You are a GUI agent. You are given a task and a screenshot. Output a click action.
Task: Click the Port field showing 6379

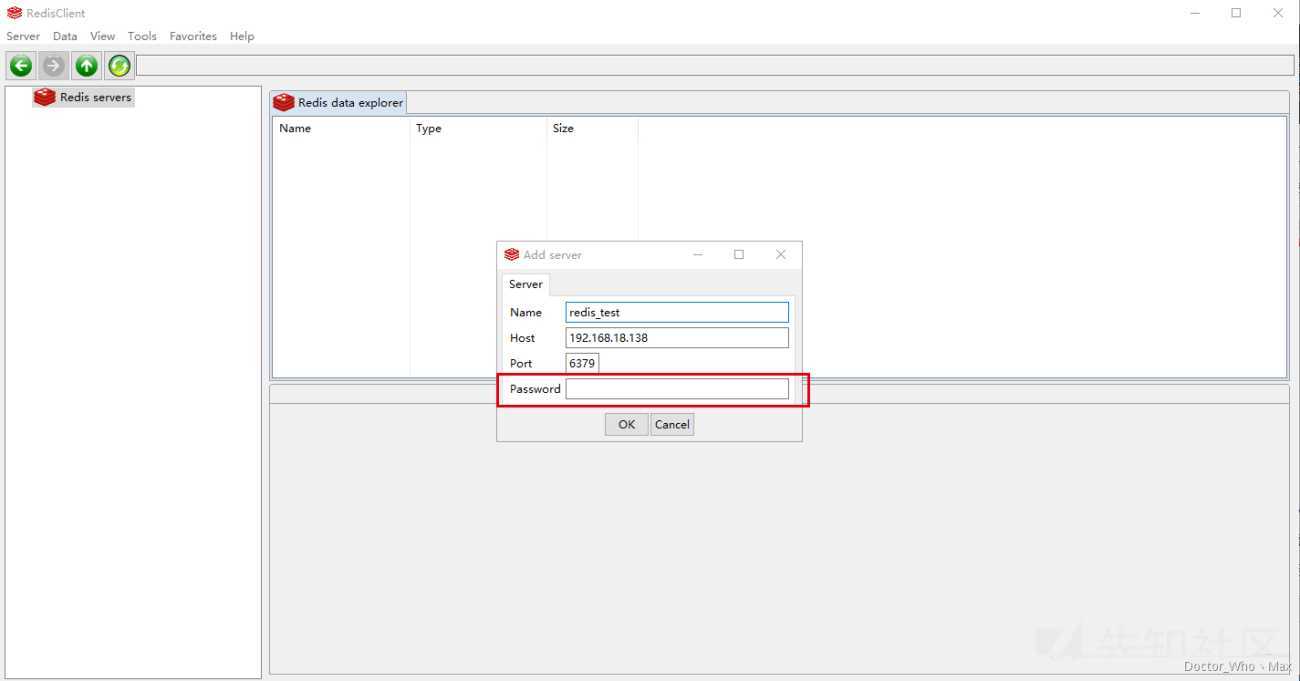[x=582, y=363]
